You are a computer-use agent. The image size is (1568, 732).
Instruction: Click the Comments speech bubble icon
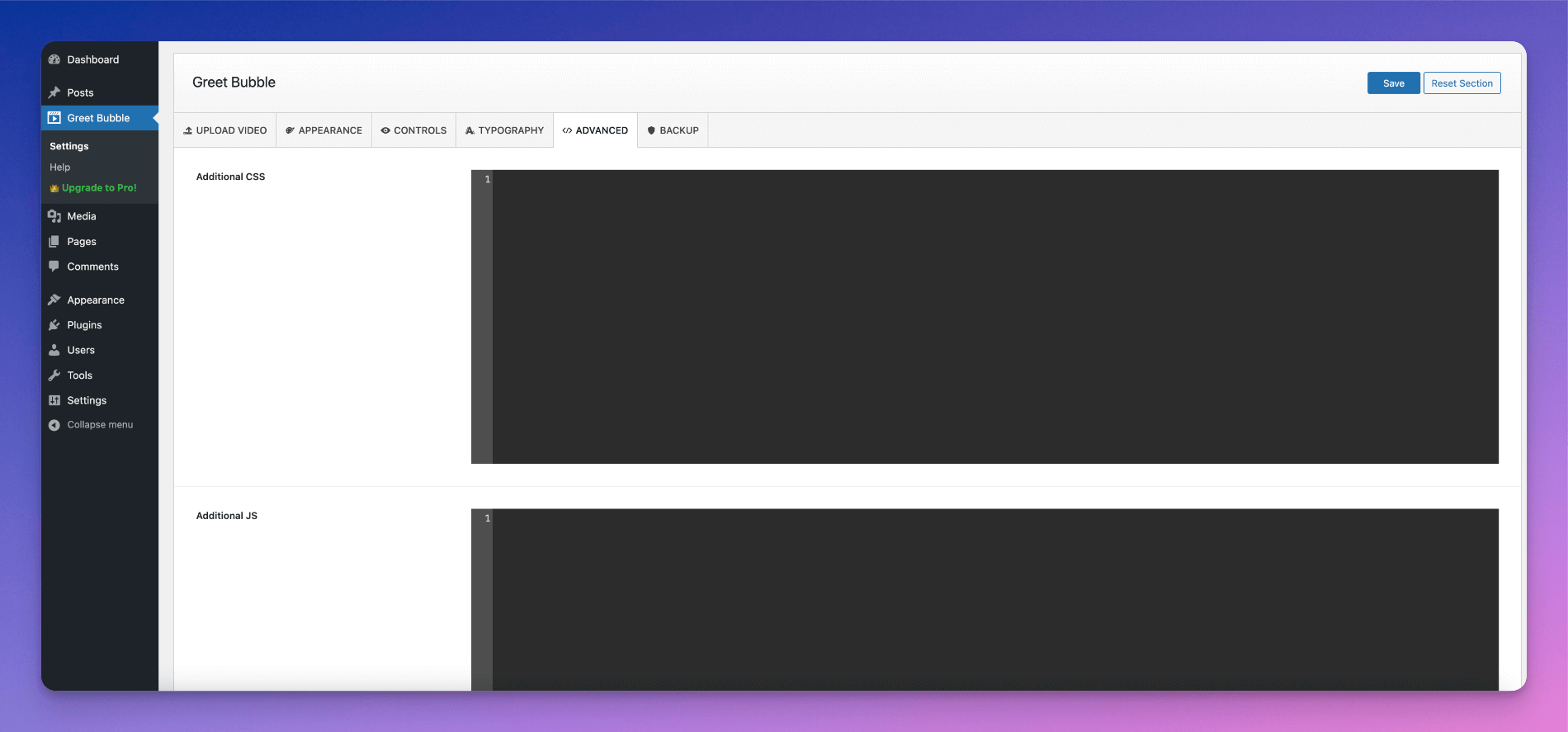tap(54, 267)
